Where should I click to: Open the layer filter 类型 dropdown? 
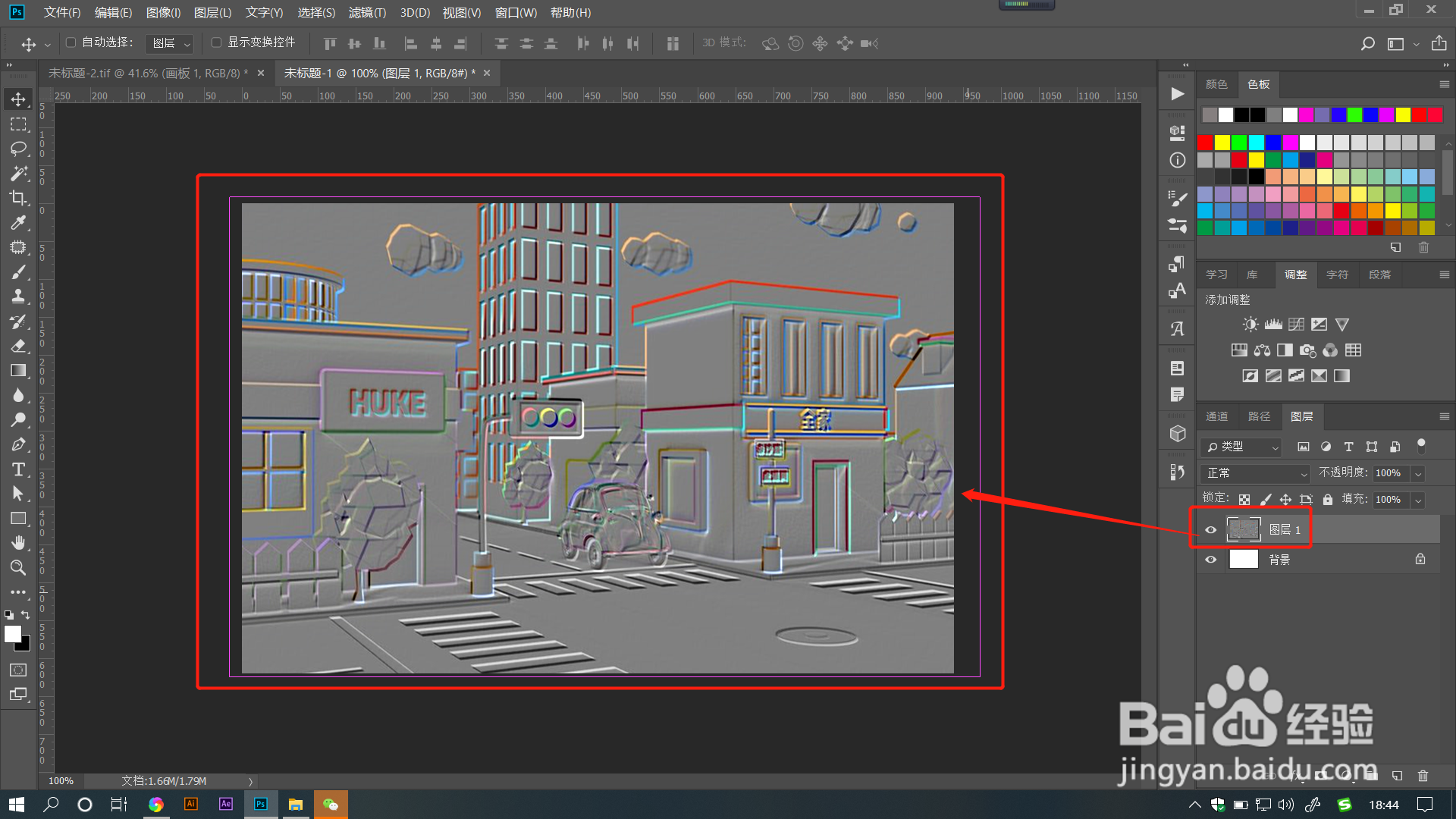pos(1242,447)
